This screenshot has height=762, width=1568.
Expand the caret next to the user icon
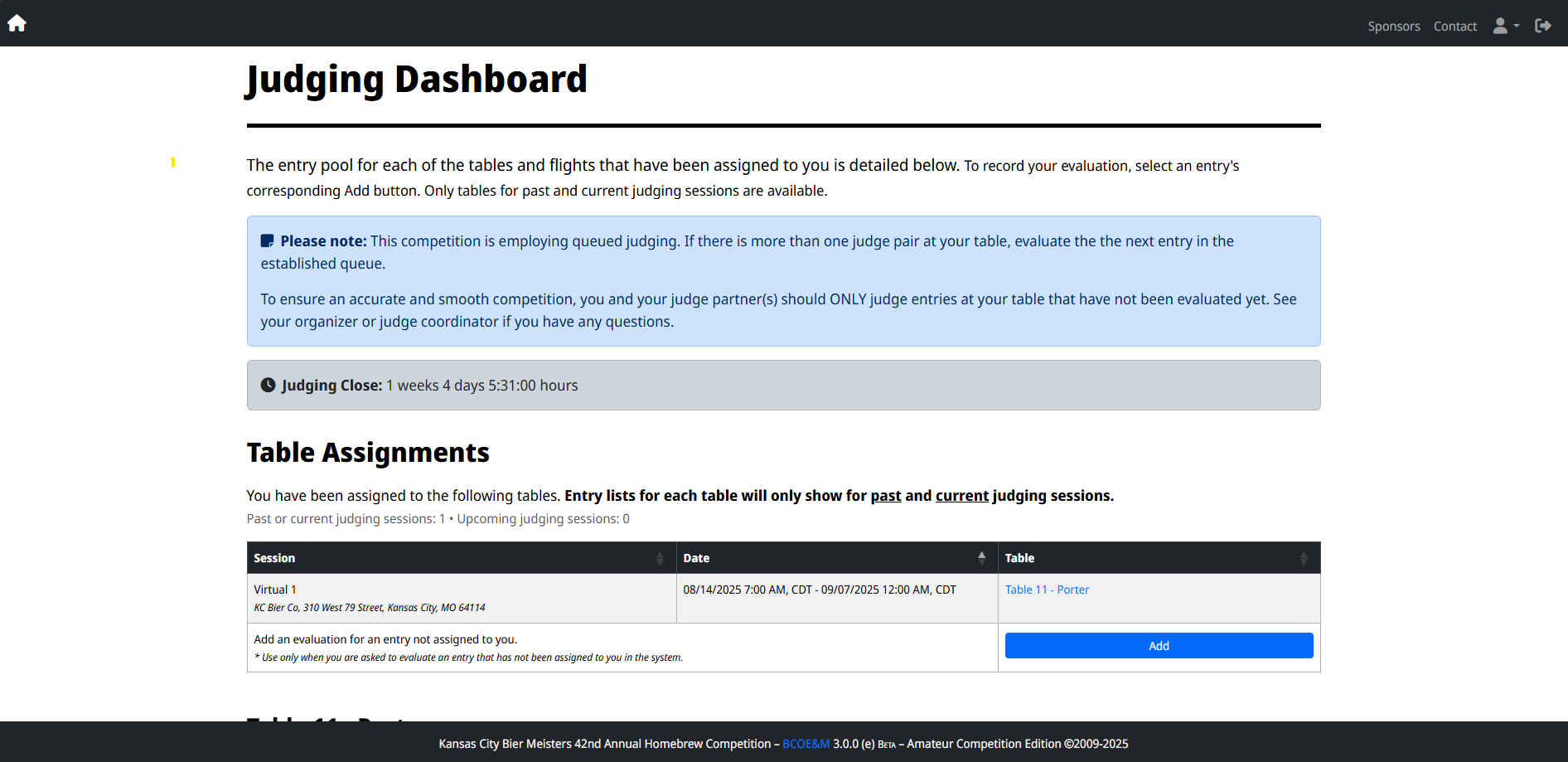coord(1517,26)
